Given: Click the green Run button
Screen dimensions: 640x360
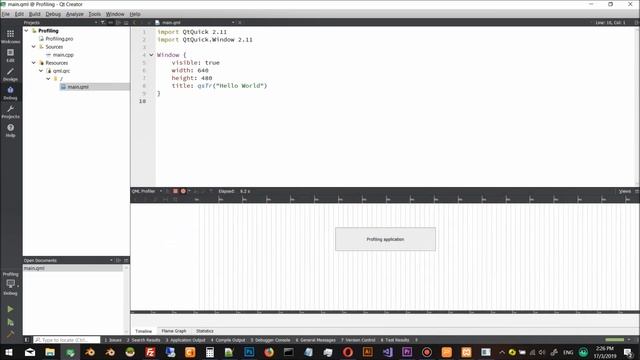Looking at the screenshot, I should (10, 309).
